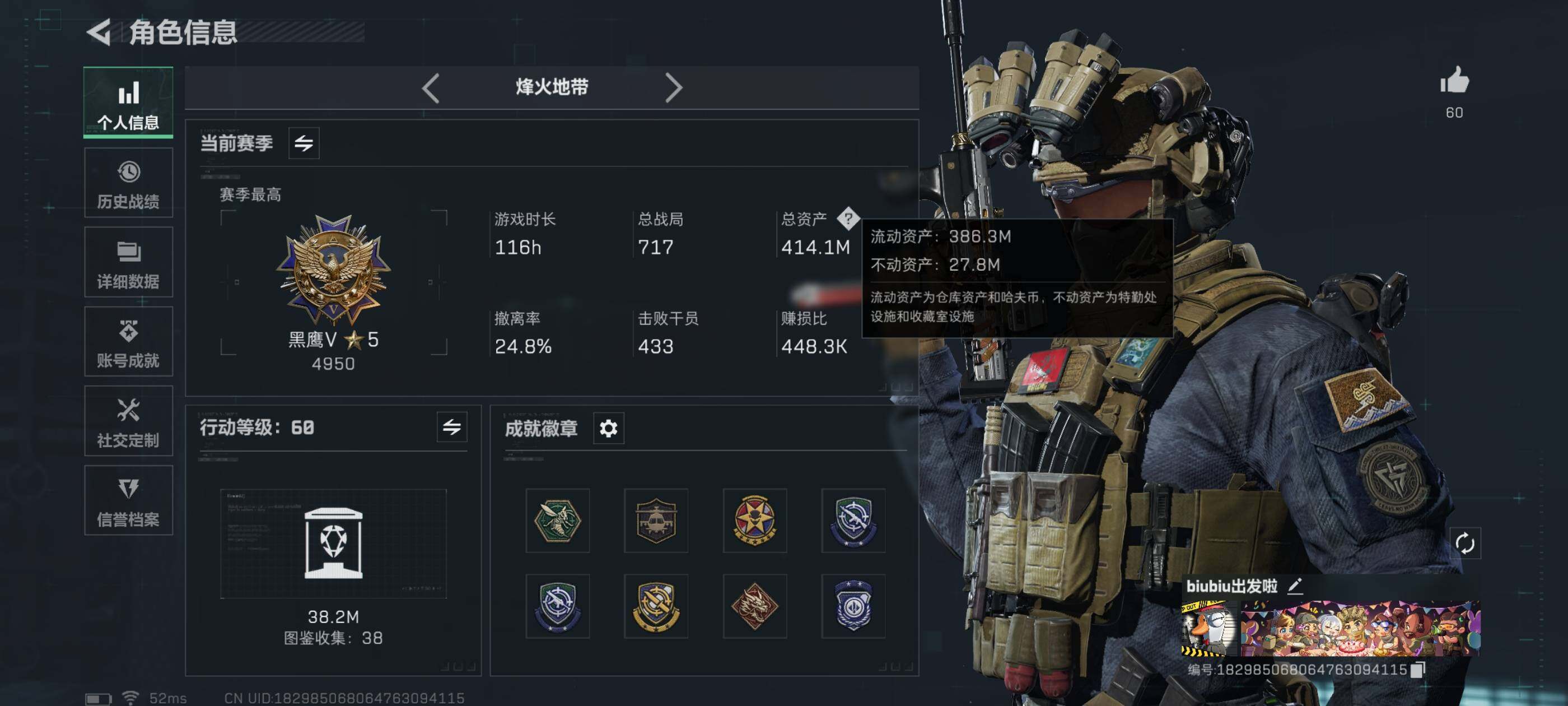The height and width of the screenshot is (706, 1568).
Task: Open the 成就徽章 gear settings
Action: pos(608,428)
